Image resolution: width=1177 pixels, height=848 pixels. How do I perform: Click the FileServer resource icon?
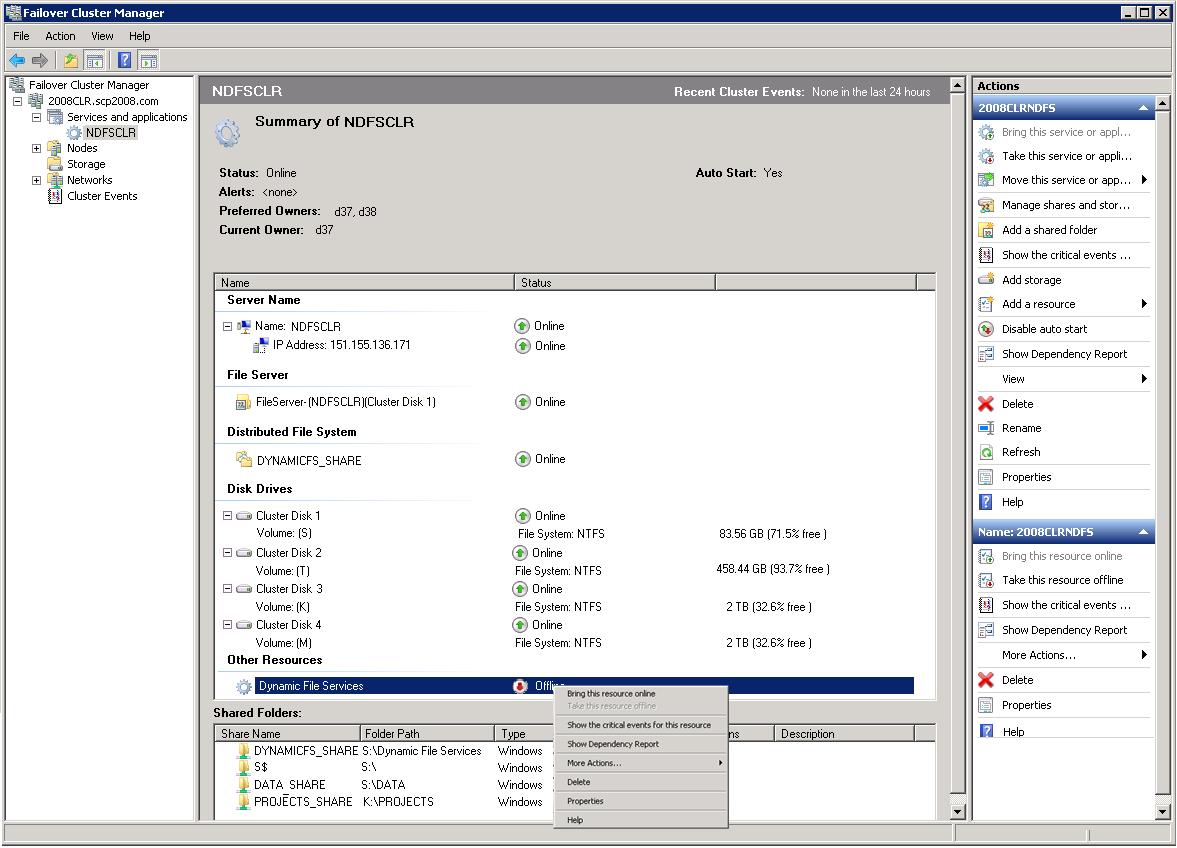pos(243,402)
